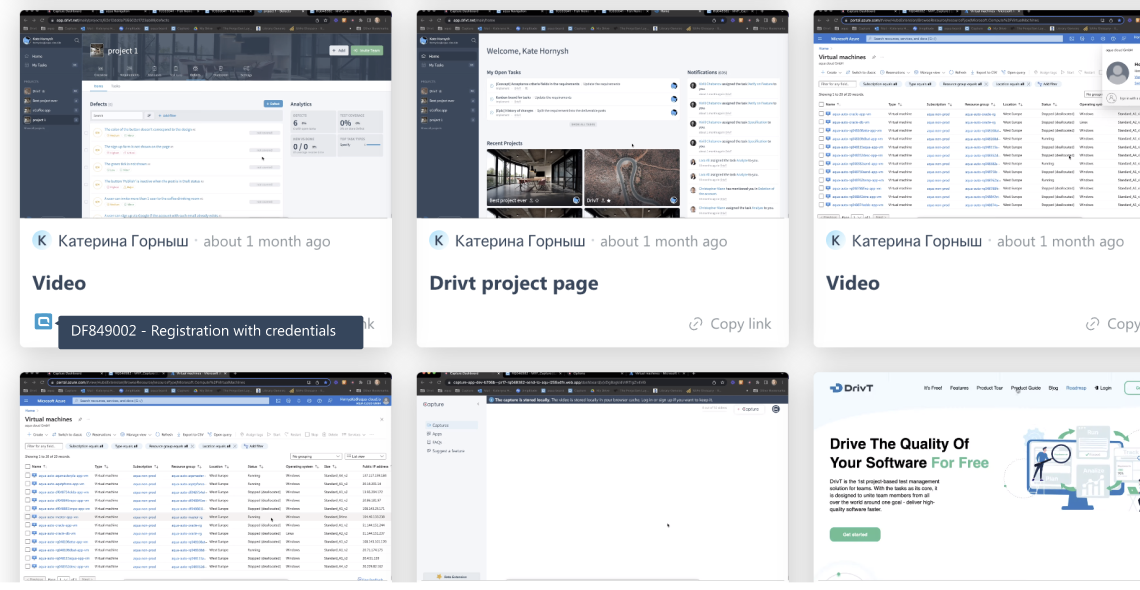Click the chain icon on the rightmost Video card
1140x590 pixels.
click(x=1093, y=324)
